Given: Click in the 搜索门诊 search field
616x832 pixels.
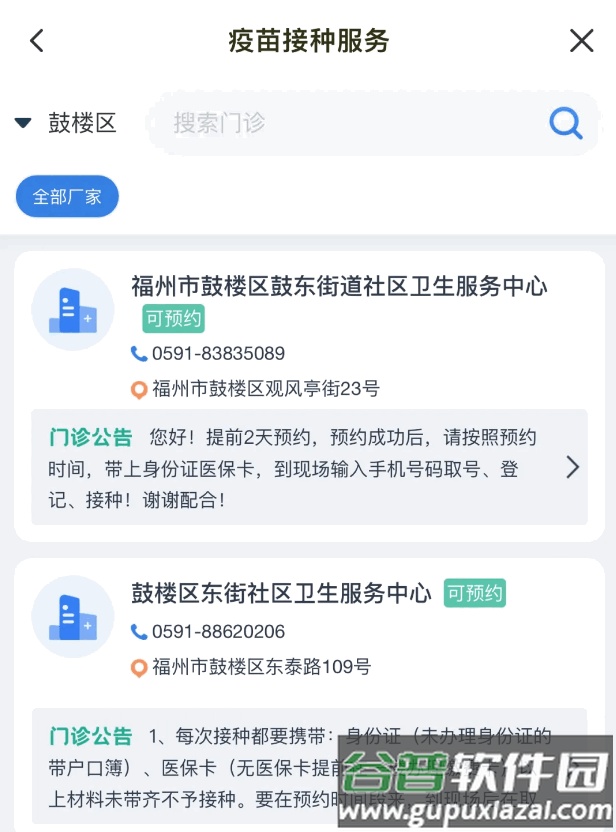Looking at the screenshot, I should [x=340, y=123].
